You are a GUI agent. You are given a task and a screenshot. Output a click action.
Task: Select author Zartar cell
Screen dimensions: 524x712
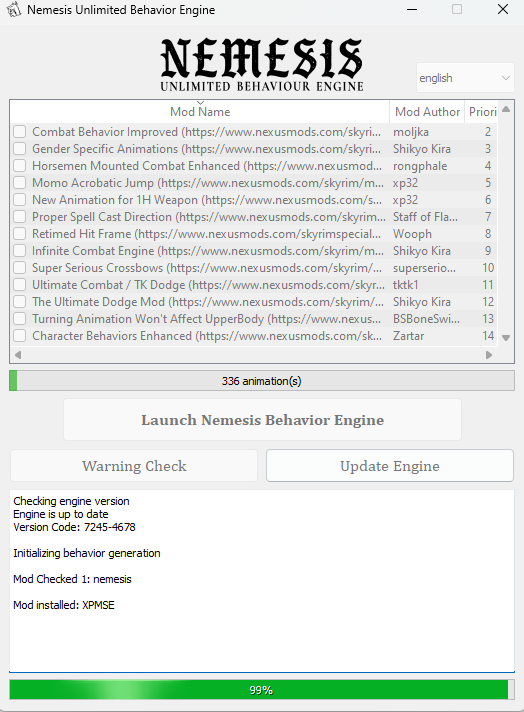pyautogui.click(x=408, y=336)
